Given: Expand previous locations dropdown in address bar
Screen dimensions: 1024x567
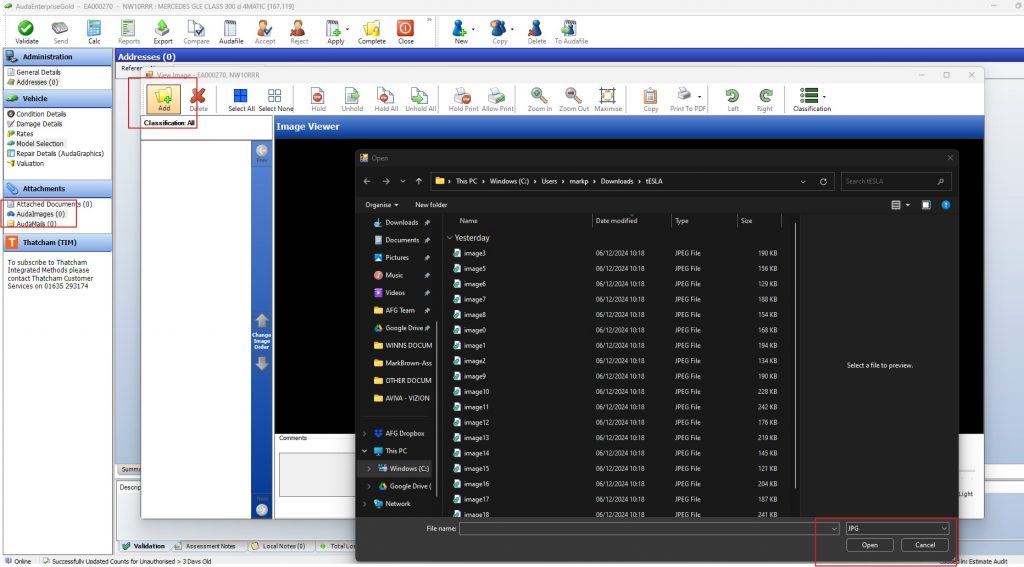Looking at the screenshot, I should 803,182.
